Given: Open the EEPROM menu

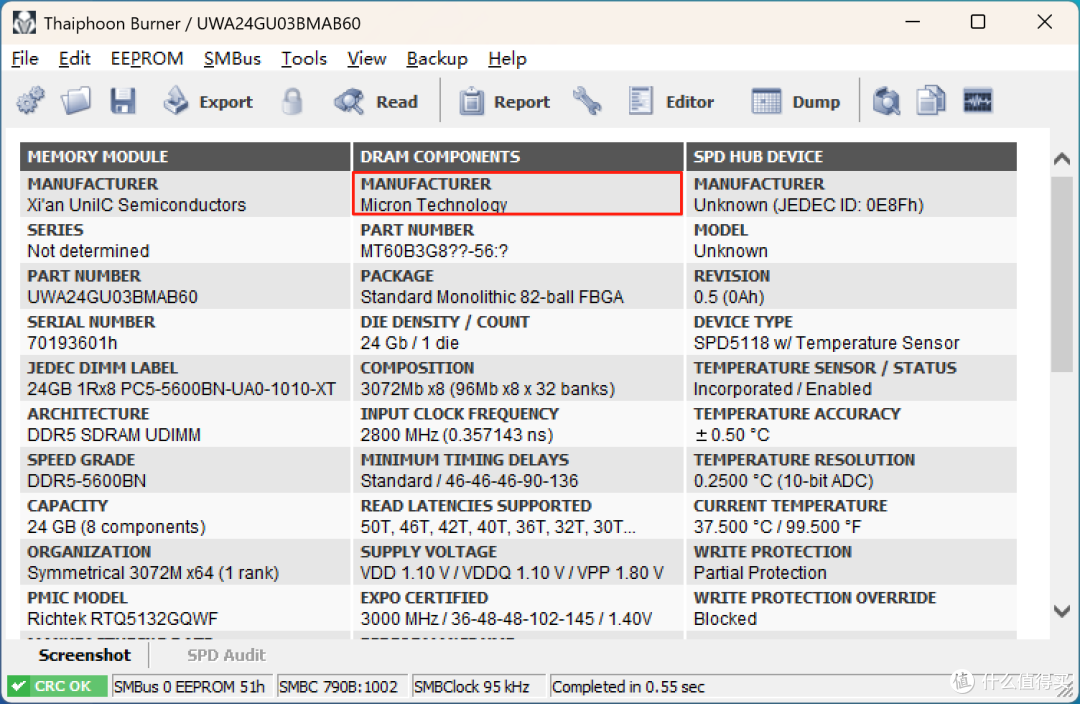Looking at the screenshot, I should (x=147, y=59).
